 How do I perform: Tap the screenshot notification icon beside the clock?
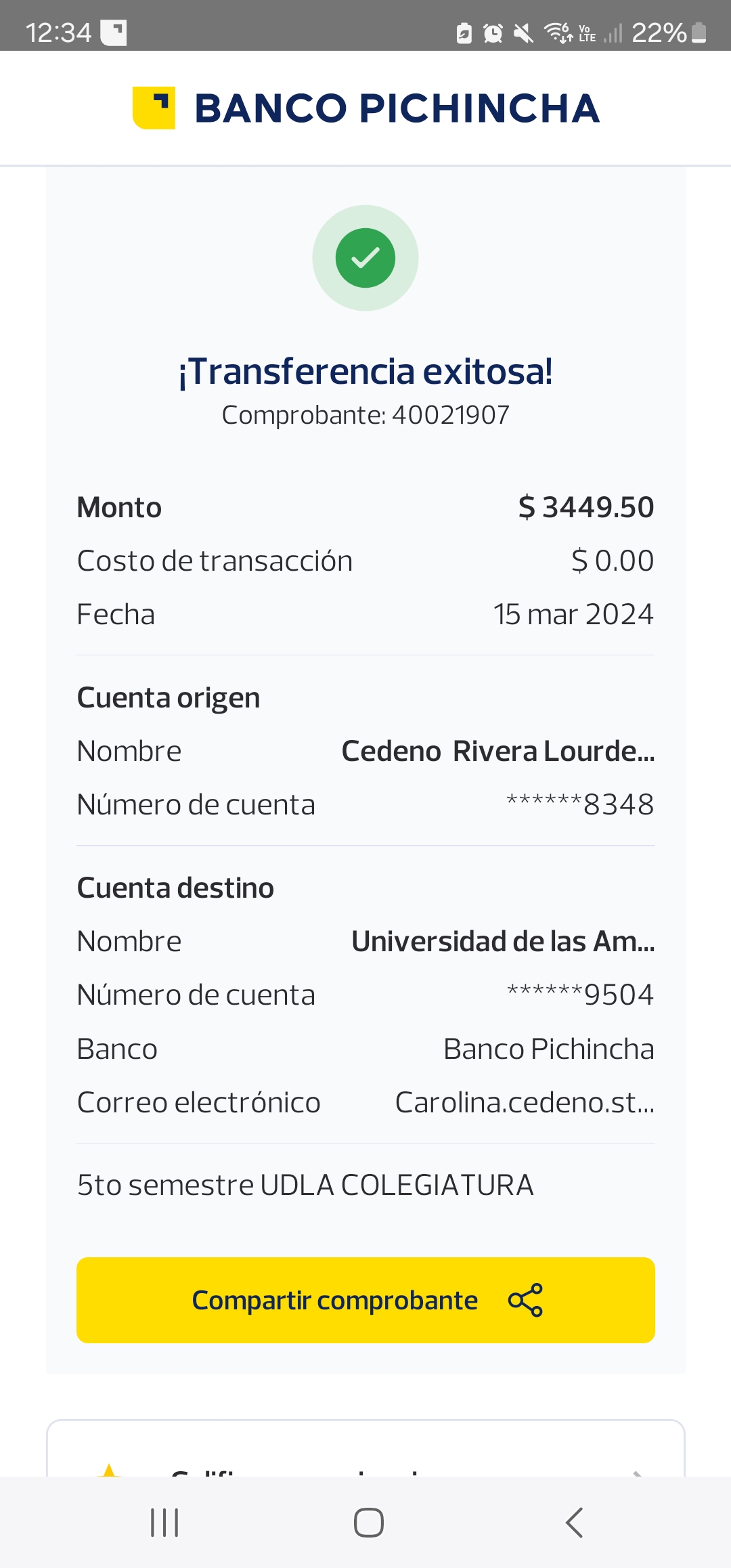point(114,32)
